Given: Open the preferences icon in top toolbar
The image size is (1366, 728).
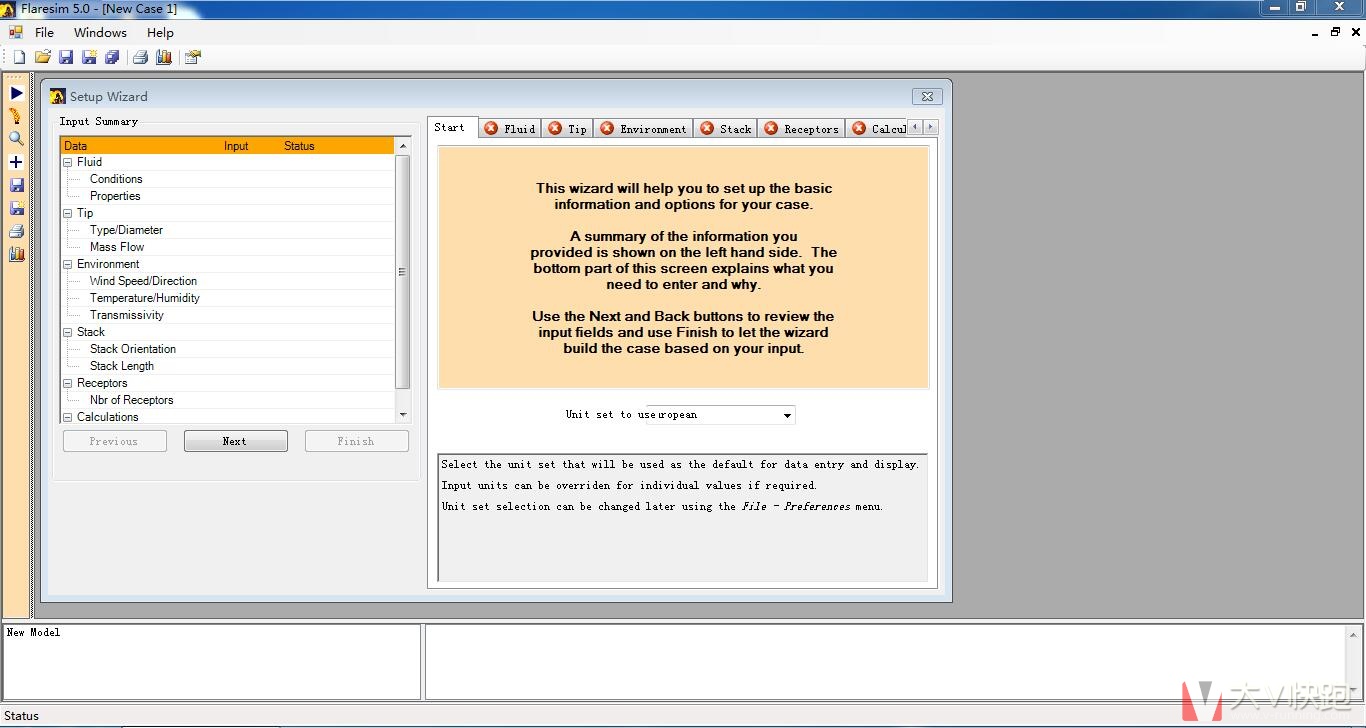Looking at the screenshot, I should pyautogui.click(x=192, y=57).
